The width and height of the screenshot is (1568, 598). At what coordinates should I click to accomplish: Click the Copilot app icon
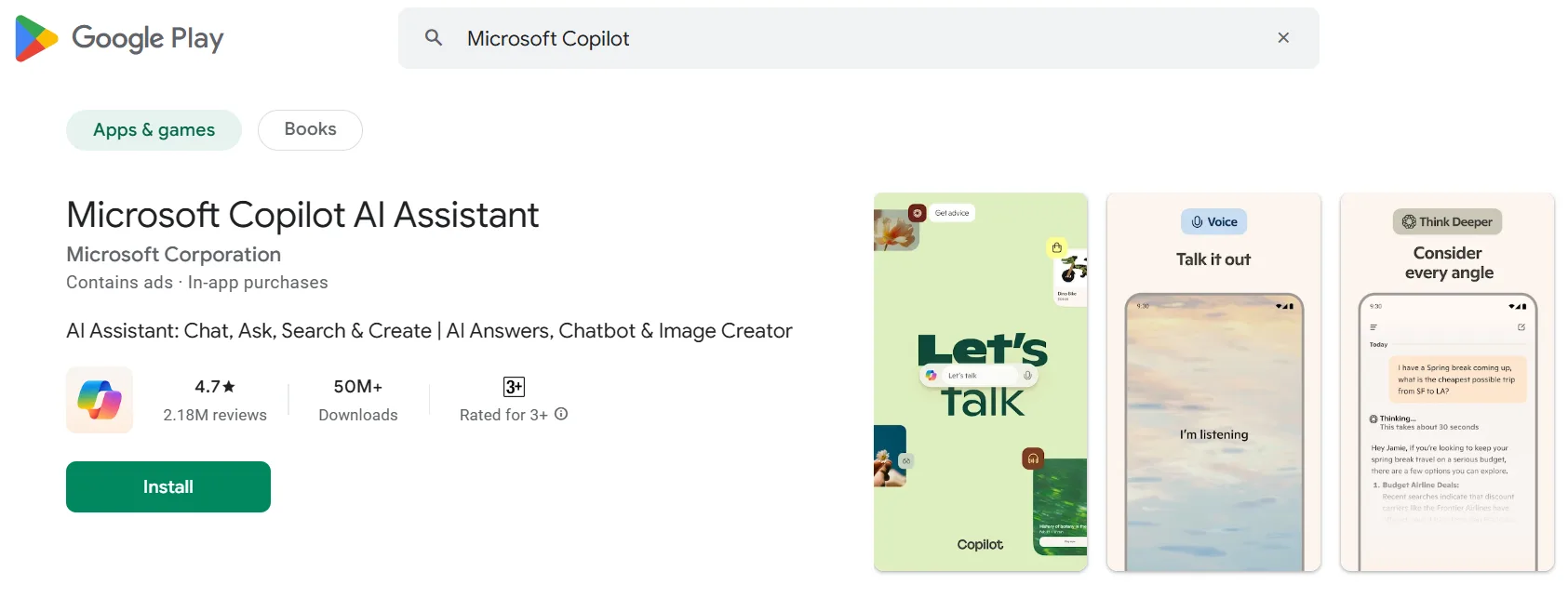pyautogui.click(x=100, y=400)
